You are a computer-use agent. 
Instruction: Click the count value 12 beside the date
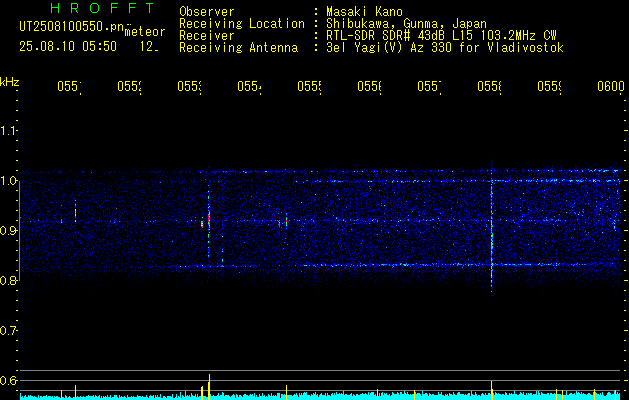(x=148, y=47)
